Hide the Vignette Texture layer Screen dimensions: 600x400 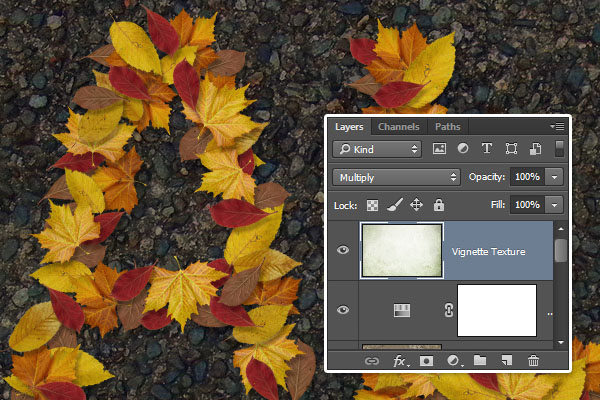[344, 250]
